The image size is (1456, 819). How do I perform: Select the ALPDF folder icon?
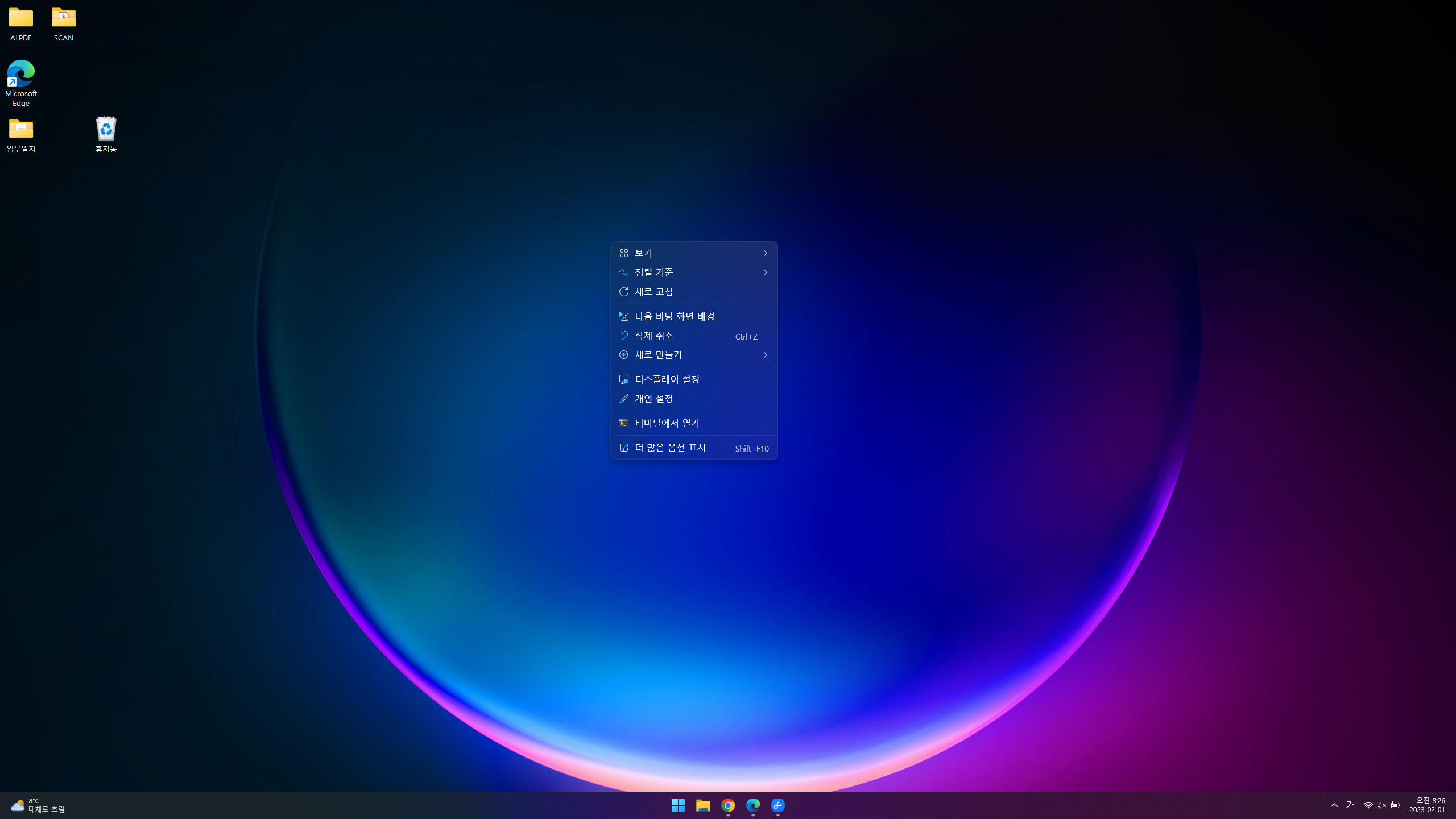click(21, 19)
